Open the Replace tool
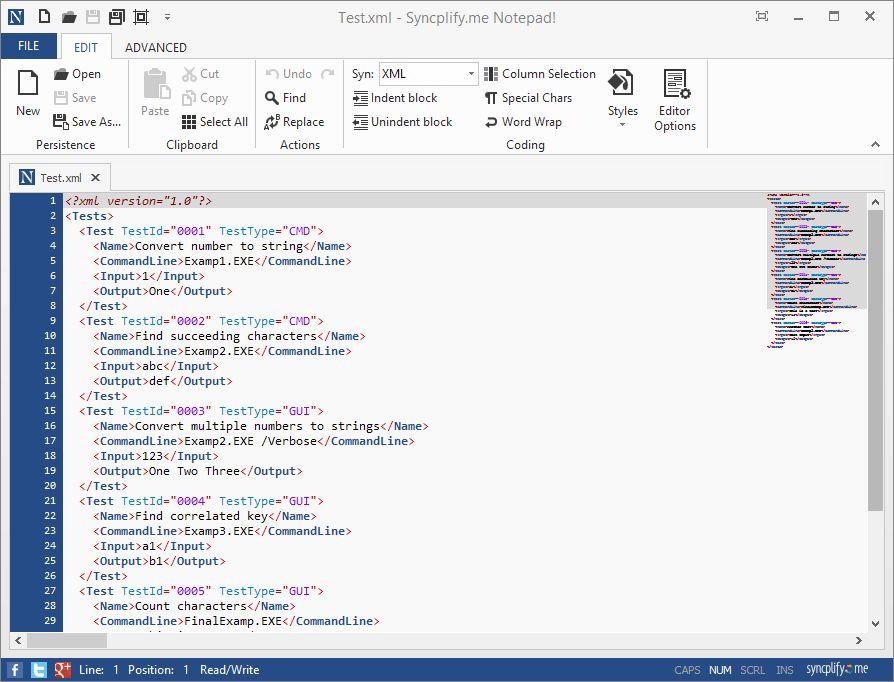Viewport: 894px width, 682px height. tap(294, 122)
